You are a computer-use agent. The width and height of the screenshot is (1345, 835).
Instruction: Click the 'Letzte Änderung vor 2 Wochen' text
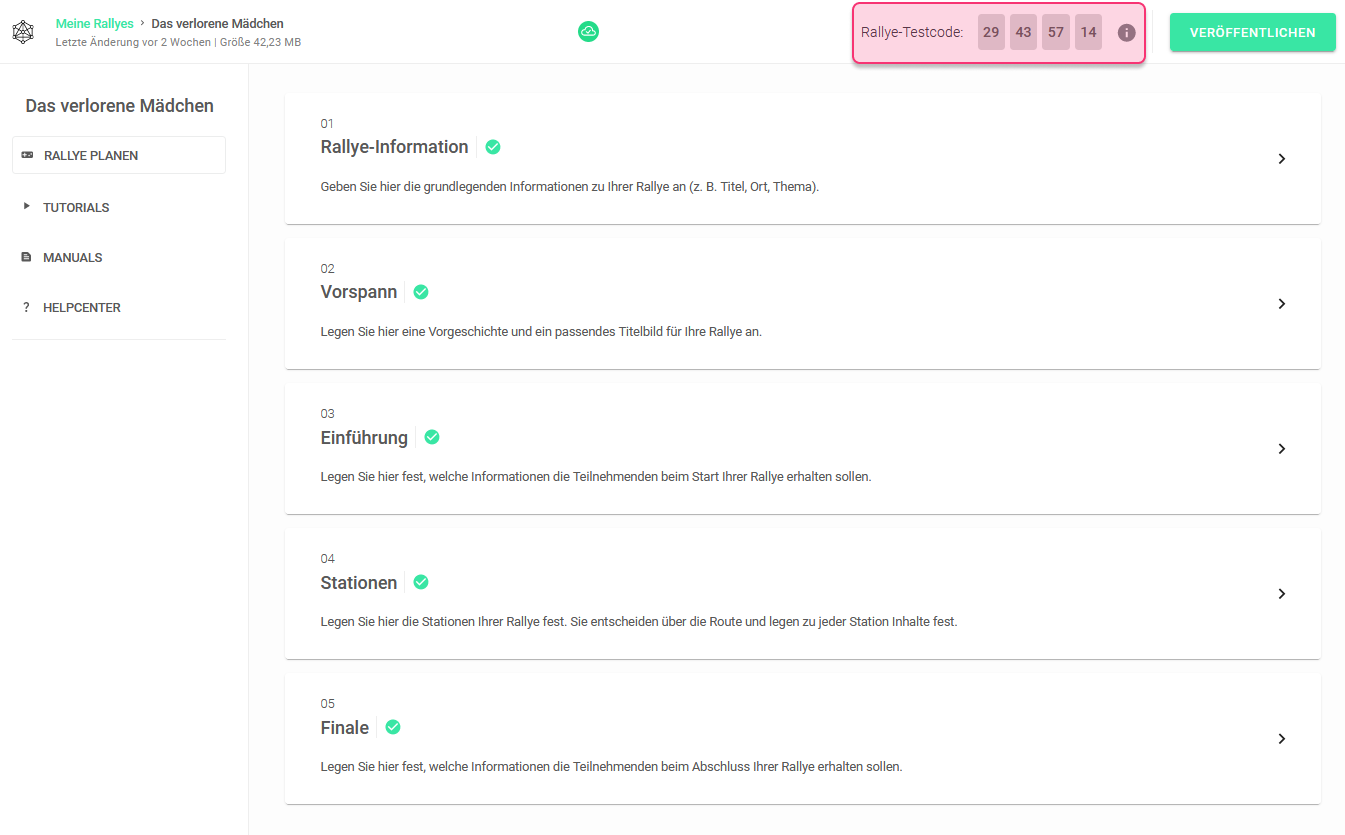tap(133, 42)
